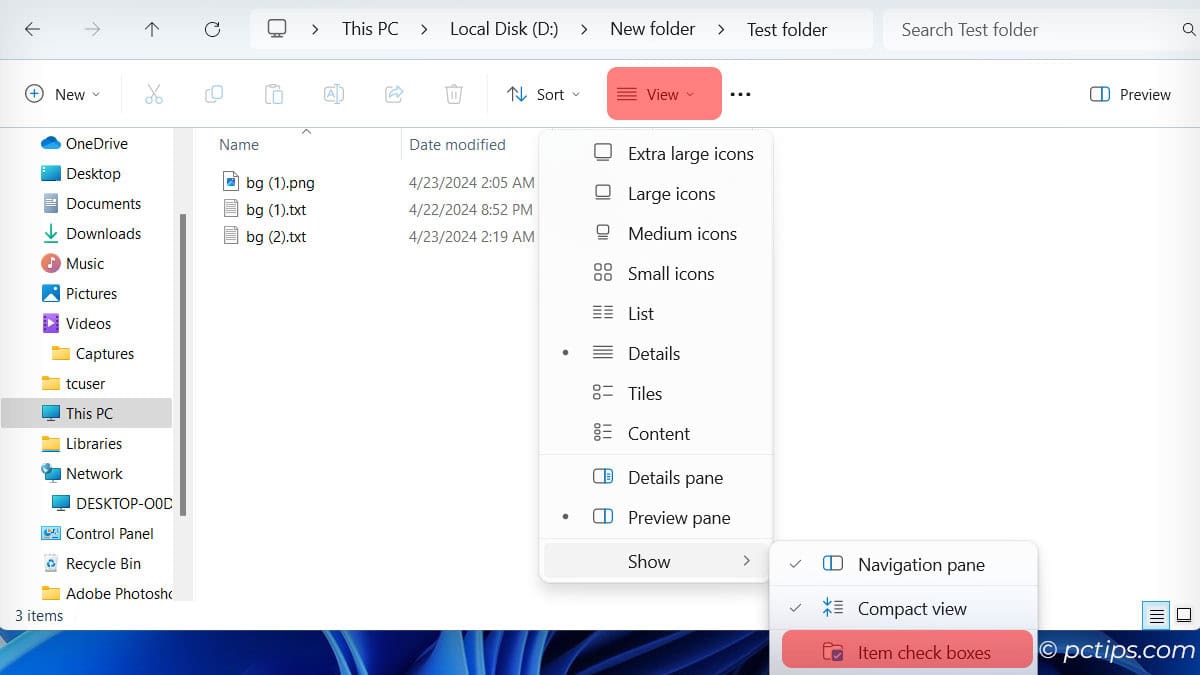Select the Rename icon
The height and width of the screenshot is (675, 1200).
(x=334, y=93)
